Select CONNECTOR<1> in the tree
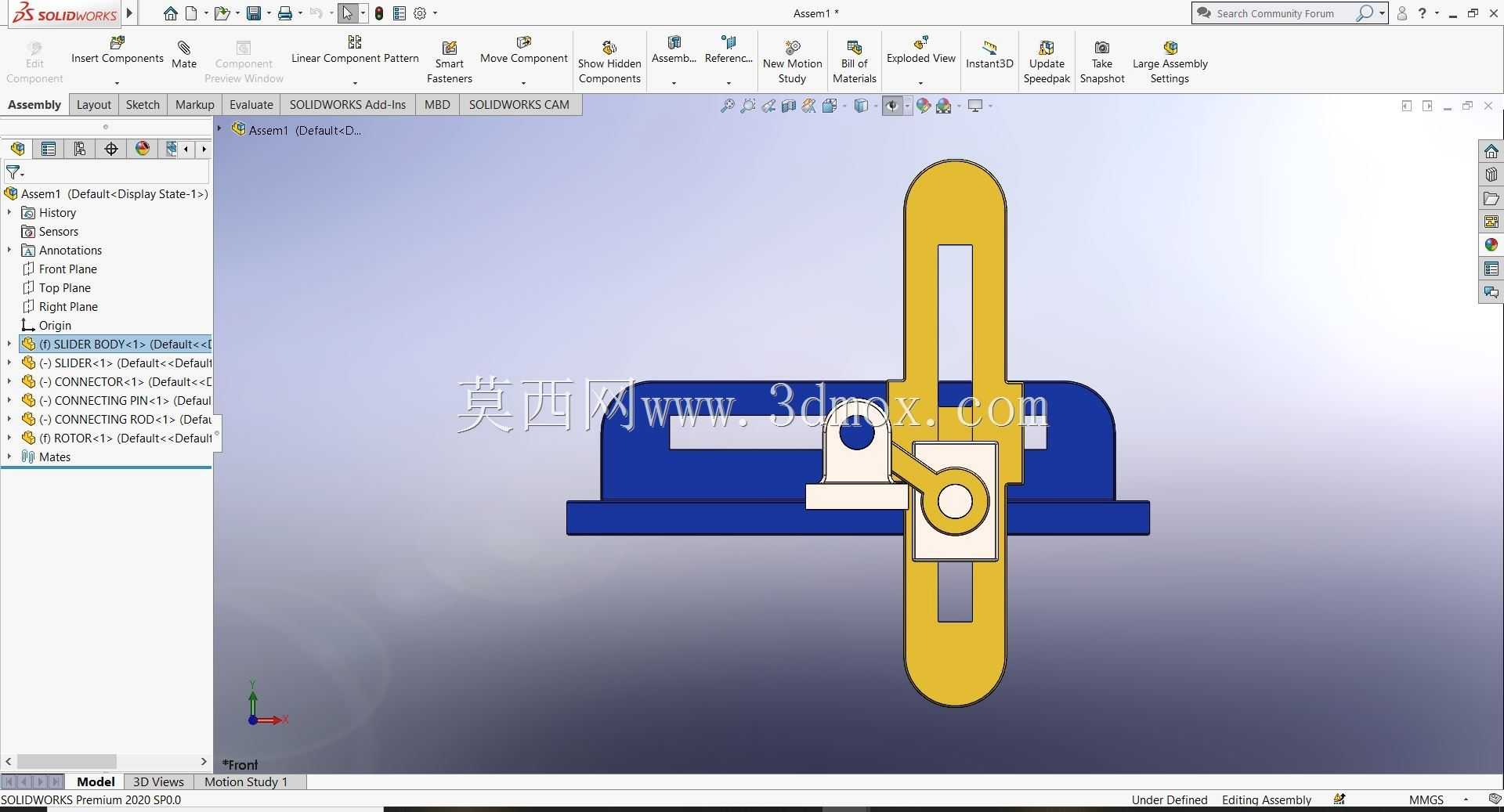This screenshot has width=1504, height=812. coord(116,381)
